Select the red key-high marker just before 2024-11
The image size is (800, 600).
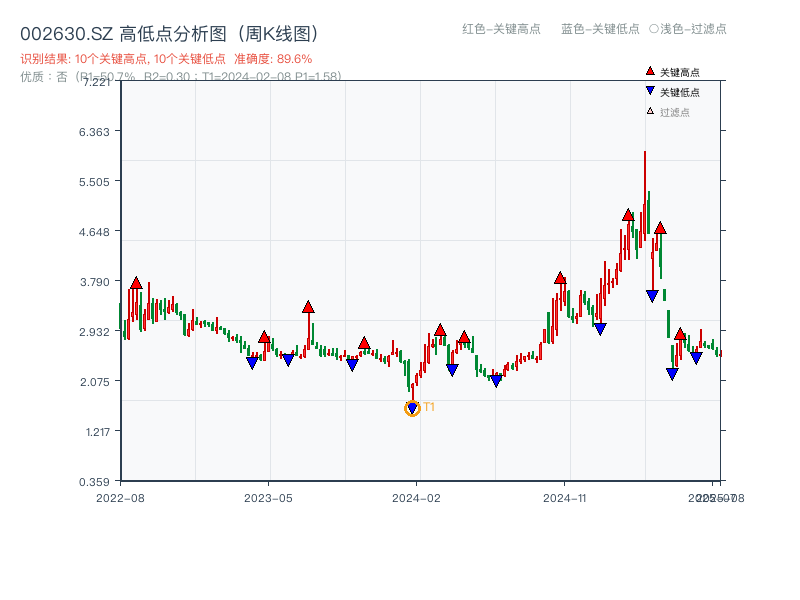[x=560, y=278]
